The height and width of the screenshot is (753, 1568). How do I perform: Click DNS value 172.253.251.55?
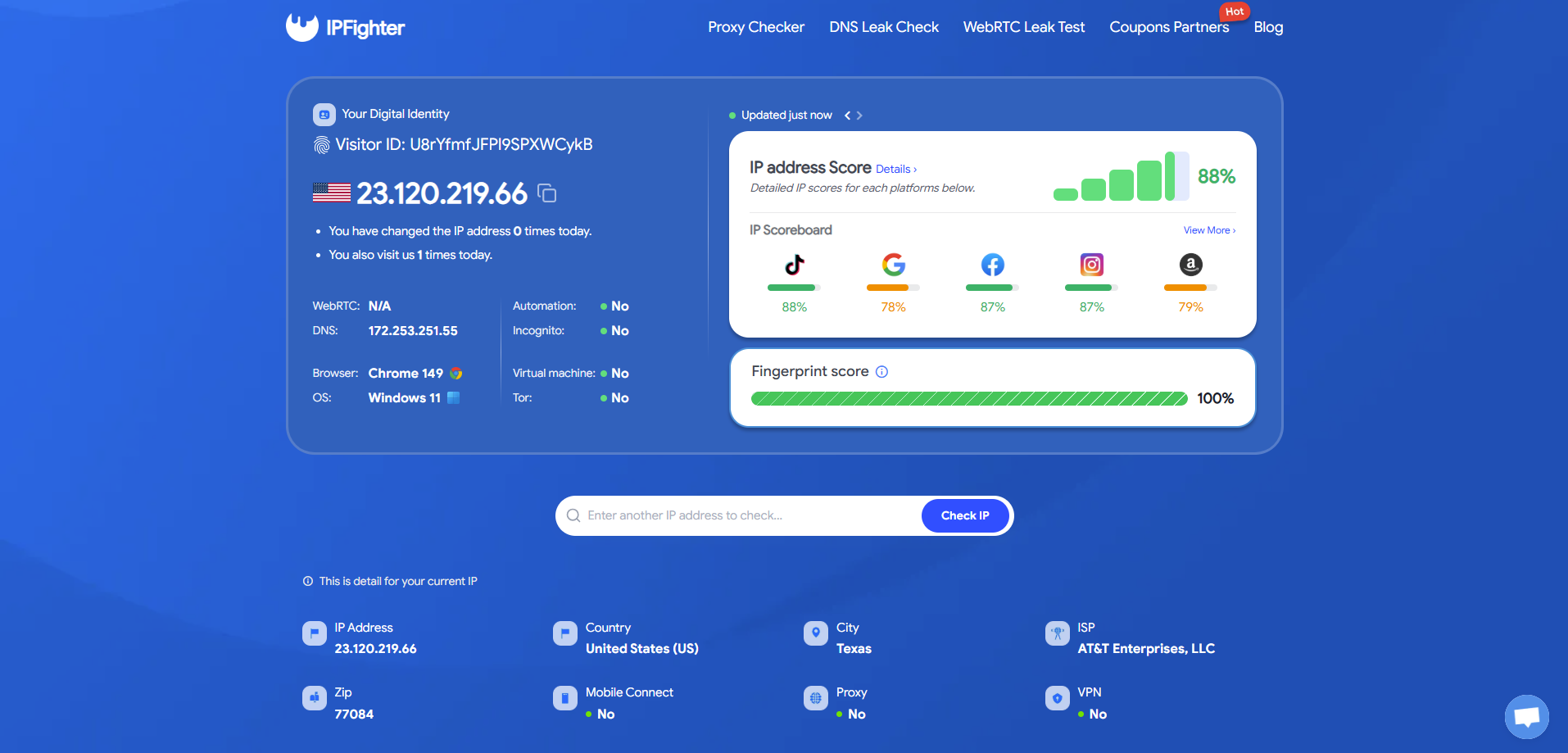[x=413, y=331]
